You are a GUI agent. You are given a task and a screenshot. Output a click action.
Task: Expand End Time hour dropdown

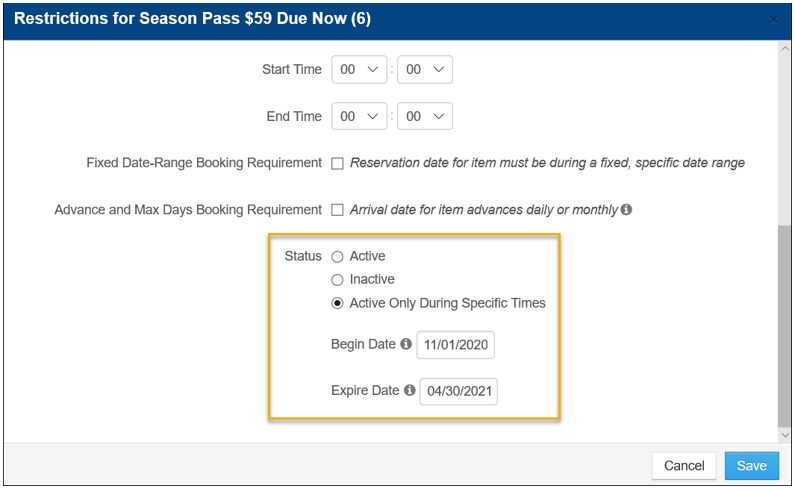point(359,116)
